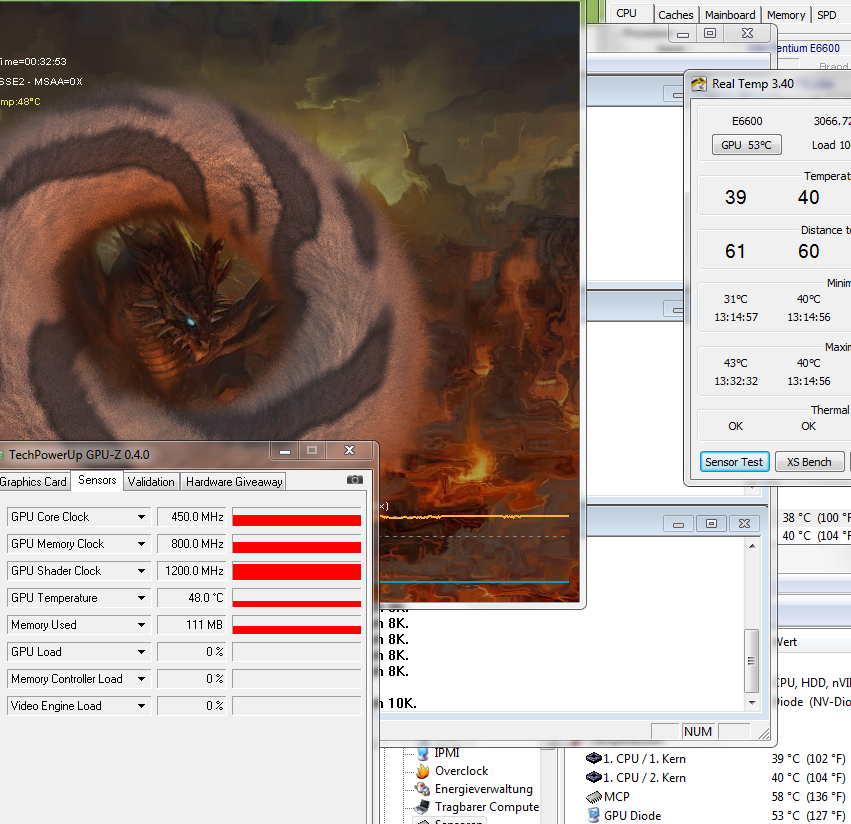Open the GPU Core Clock dropdown
The image size is (851, 824).
[x=141, y=517]
